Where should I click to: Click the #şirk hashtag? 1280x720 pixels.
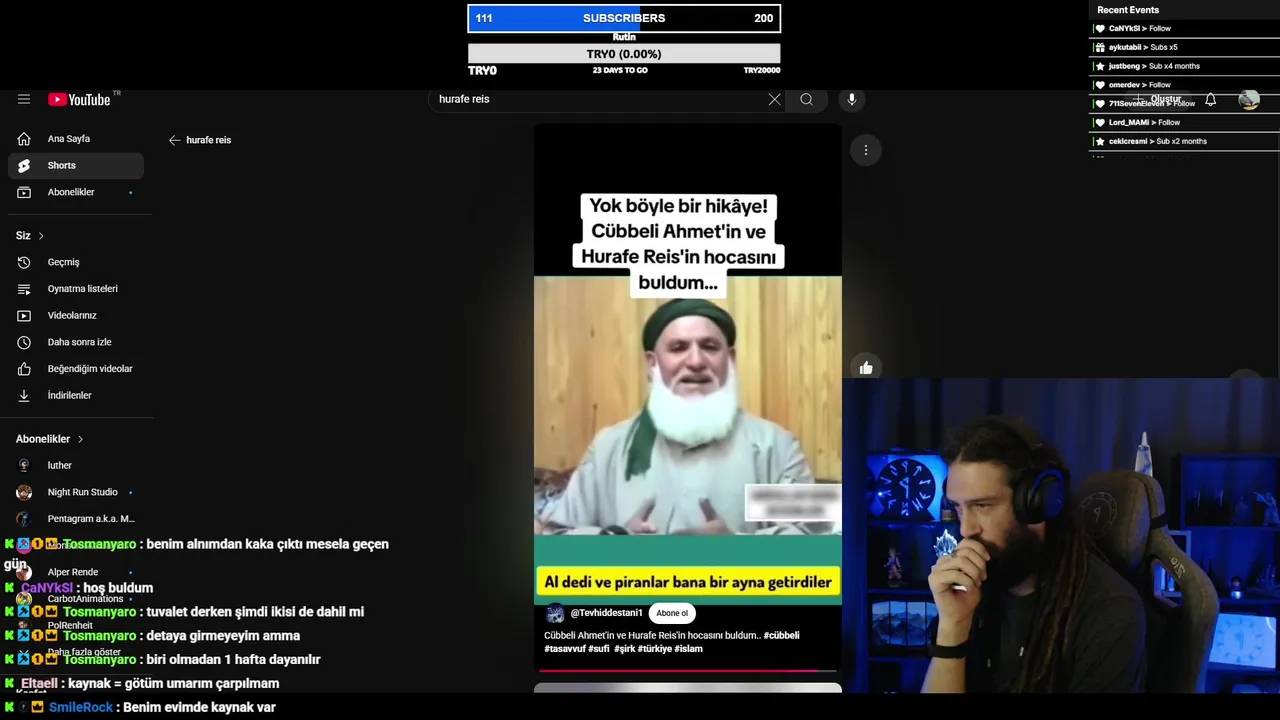[625, 649]
